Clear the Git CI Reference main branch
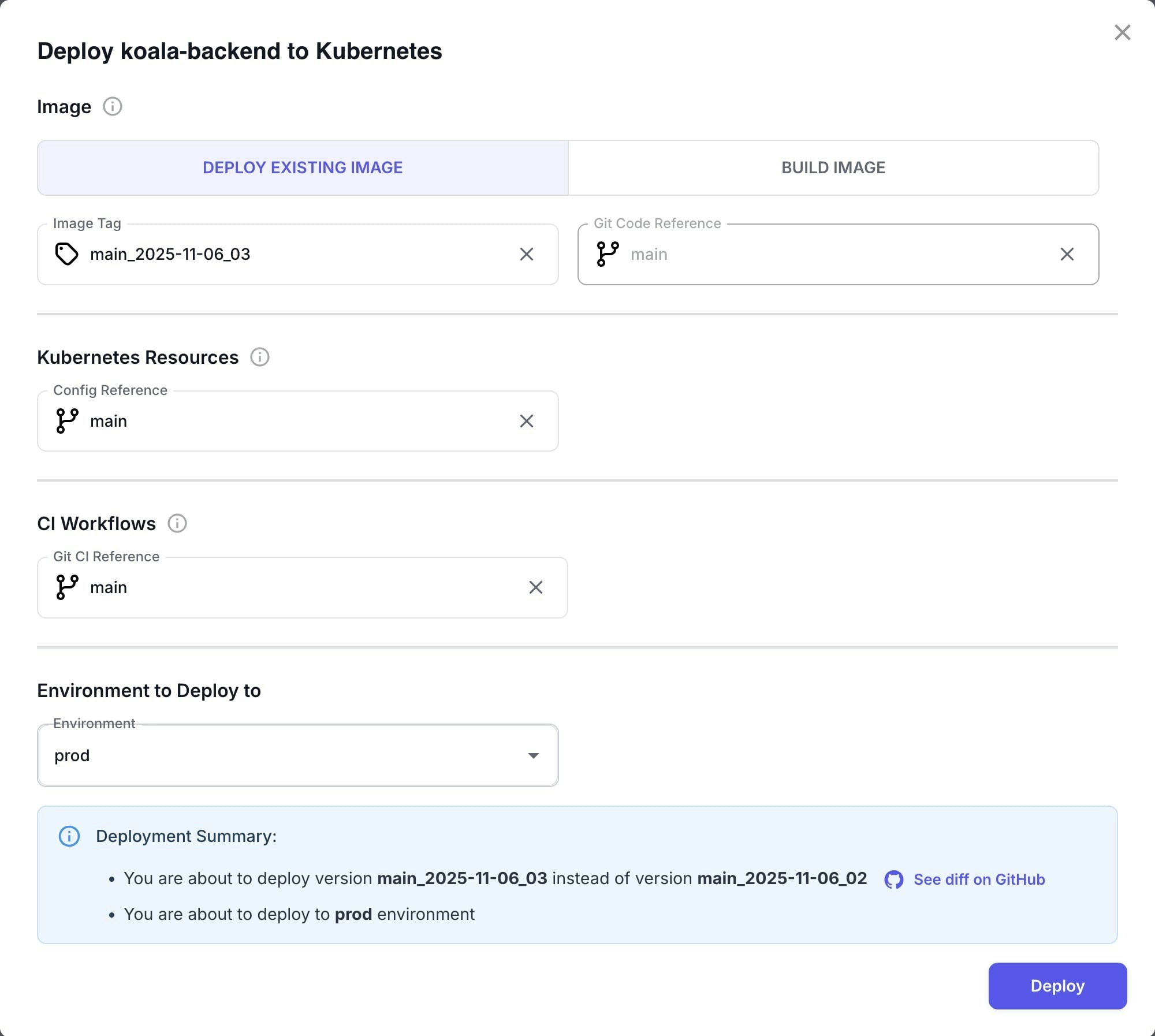Image resolution: width=1155 pixels, height=1036 pixels. [536, 587]
